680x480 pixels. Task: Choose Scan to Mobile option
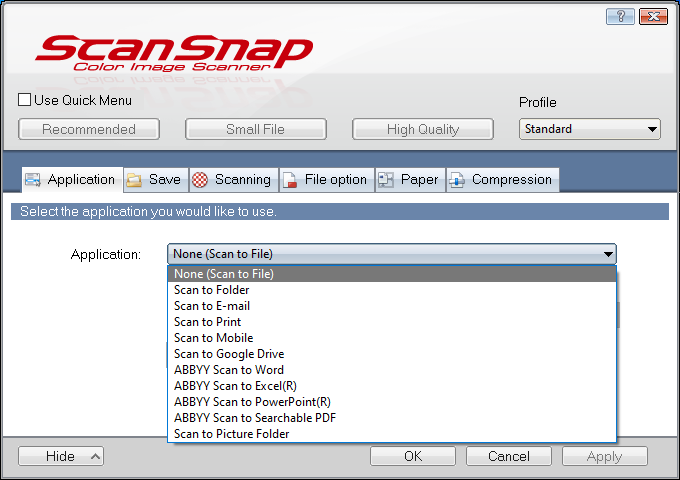tap(392, 338)
